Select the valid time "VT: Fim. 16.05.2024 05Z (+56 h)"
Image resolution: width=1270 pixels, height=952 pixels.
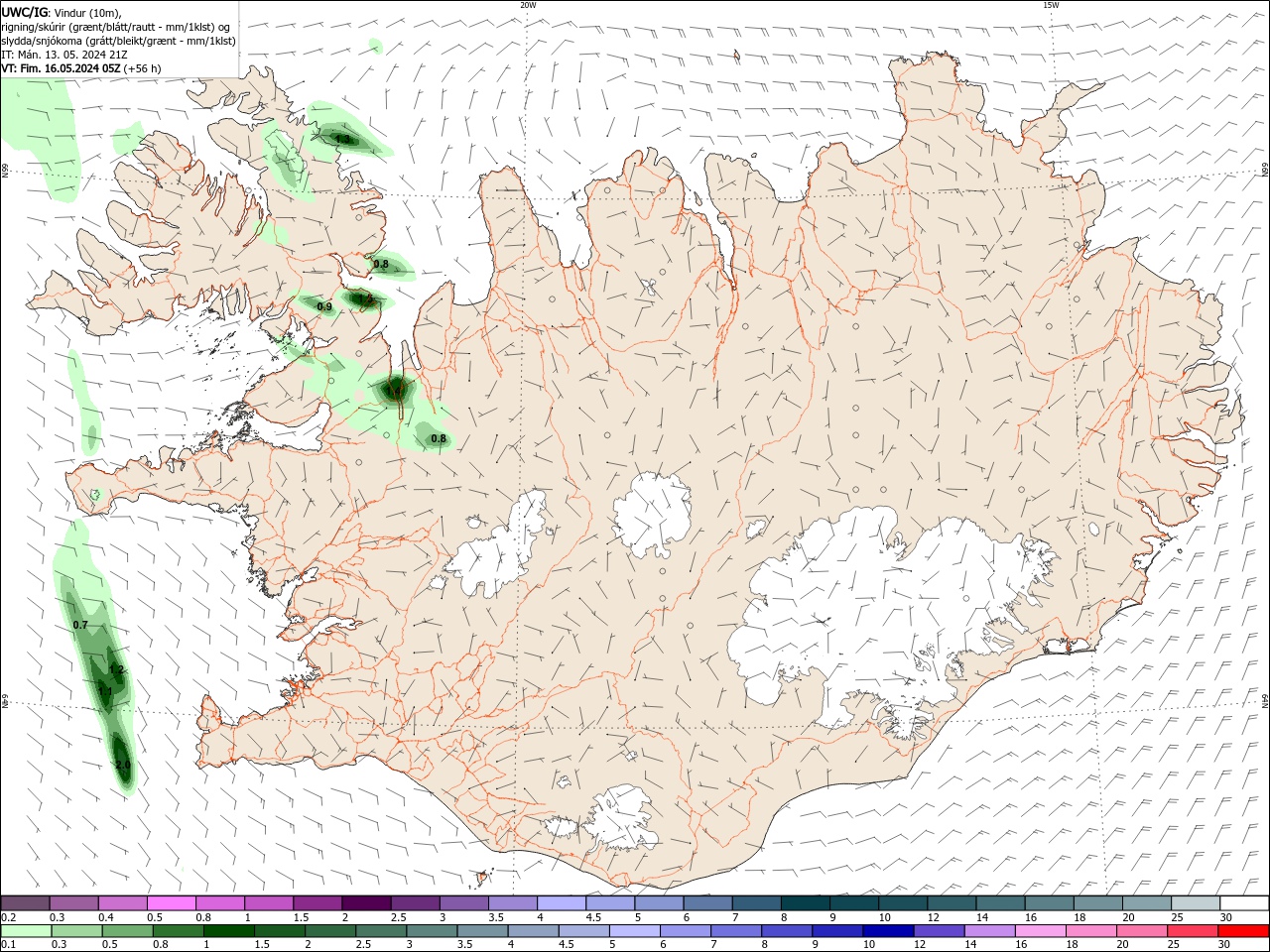click(81, 68)
